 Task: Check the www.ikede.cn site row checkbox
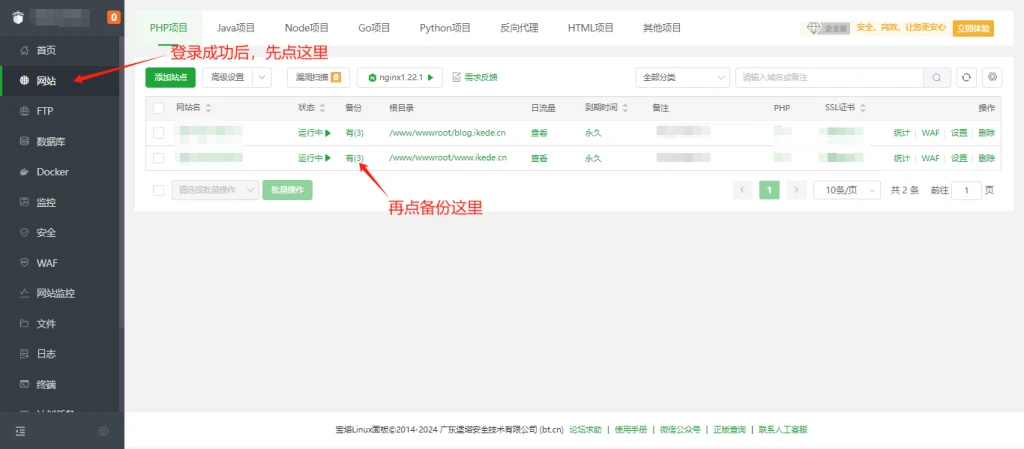point(158,158)
